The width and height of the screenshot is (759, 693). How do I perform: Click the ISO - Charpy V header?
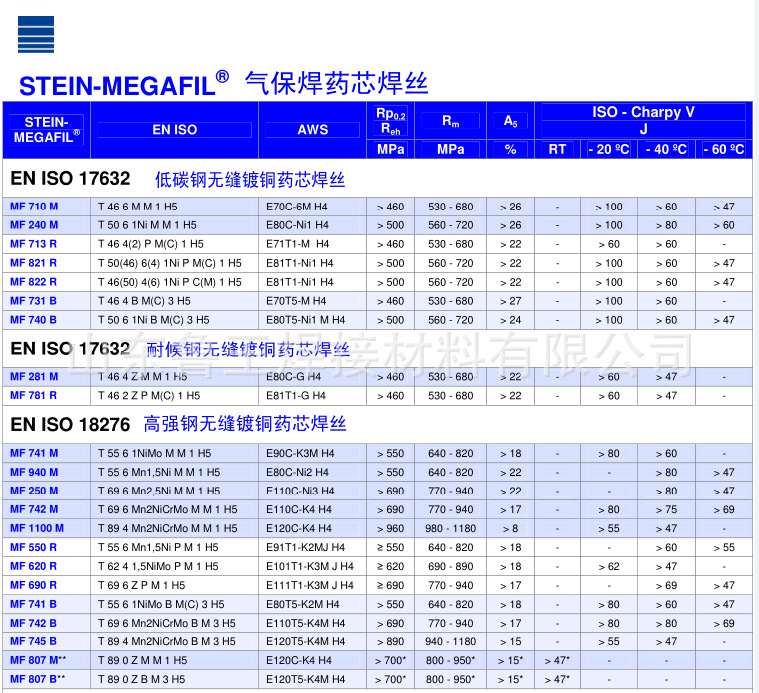[643, 113]
